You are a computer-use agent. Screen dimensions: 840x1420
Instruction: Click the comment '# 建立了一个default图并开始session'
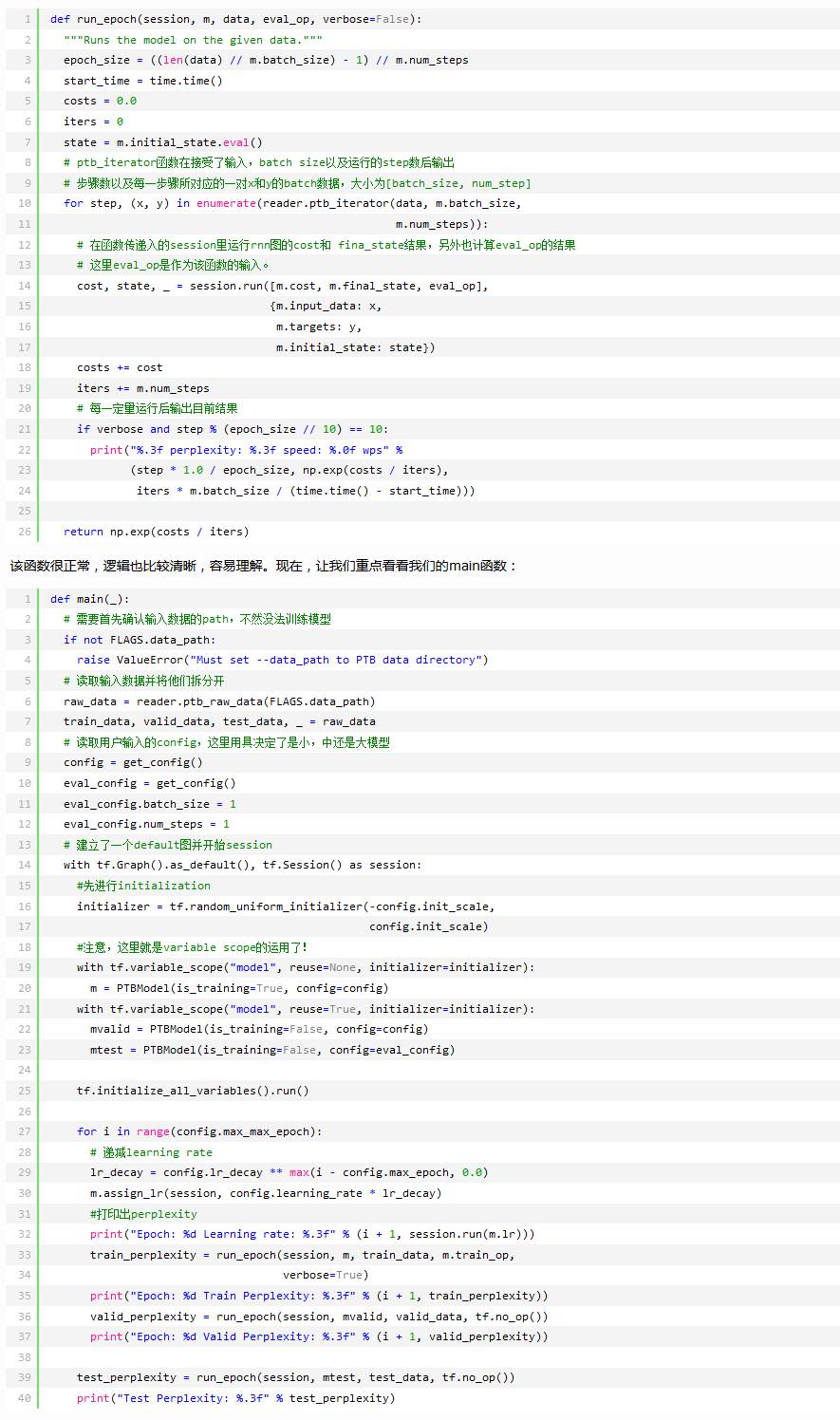168,845
